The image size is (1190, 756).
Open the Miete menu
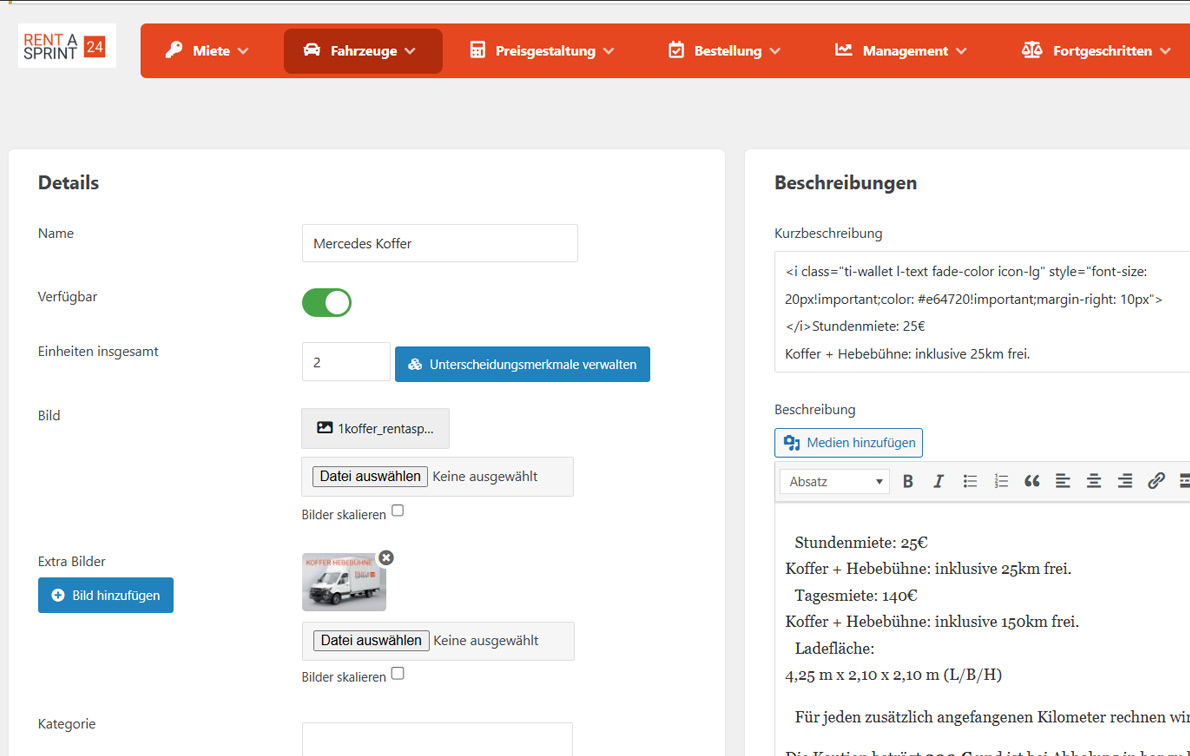(x=208, y=51)
